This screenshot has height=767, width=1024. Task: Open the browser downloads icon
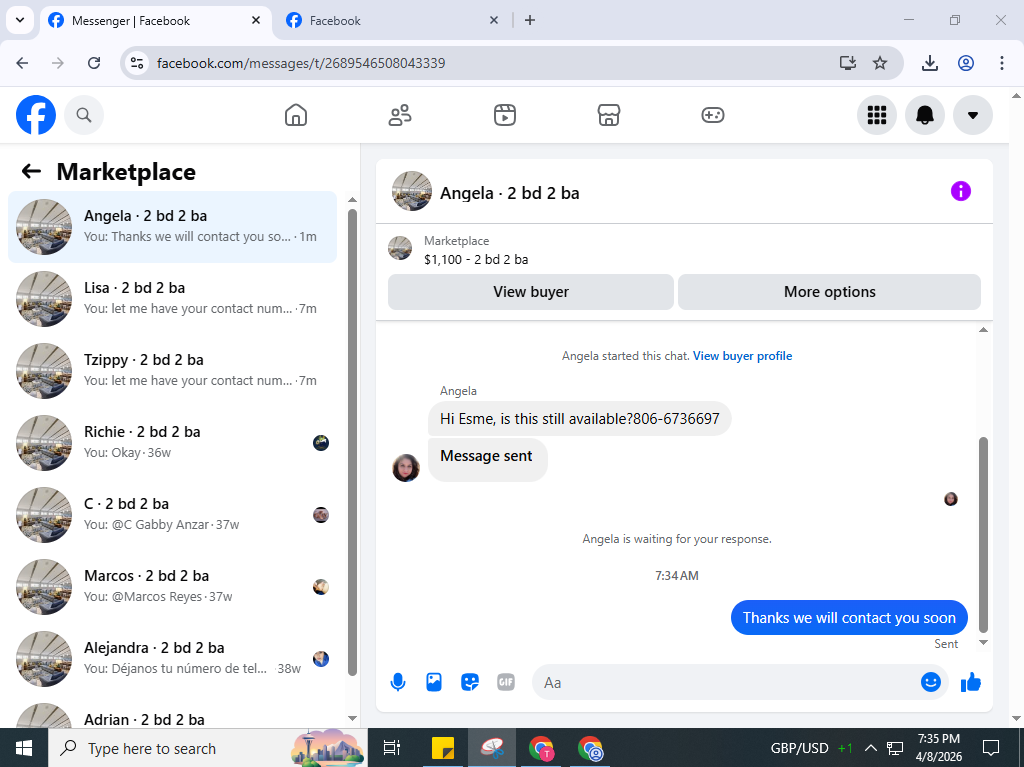point(929,63)
